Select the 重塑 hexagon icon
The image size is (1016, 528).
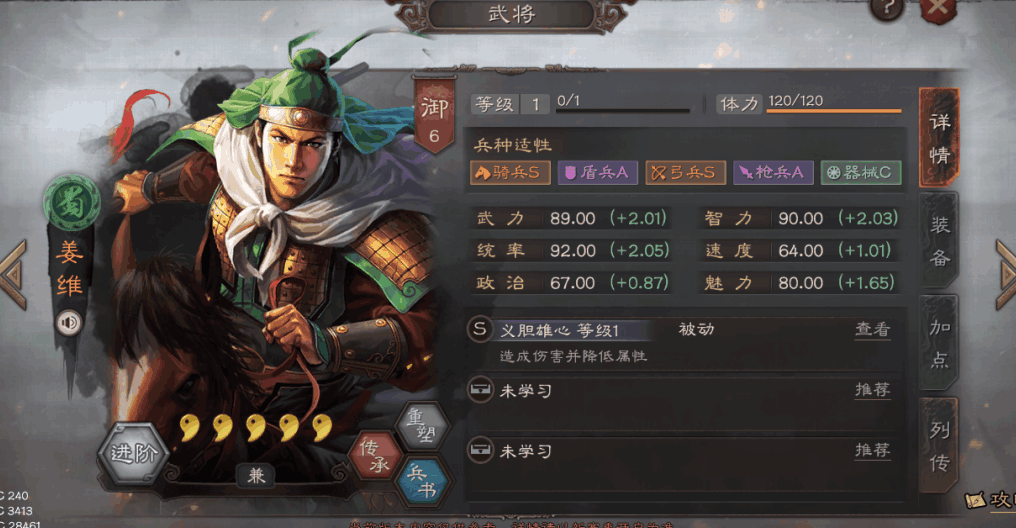point(422,426)
